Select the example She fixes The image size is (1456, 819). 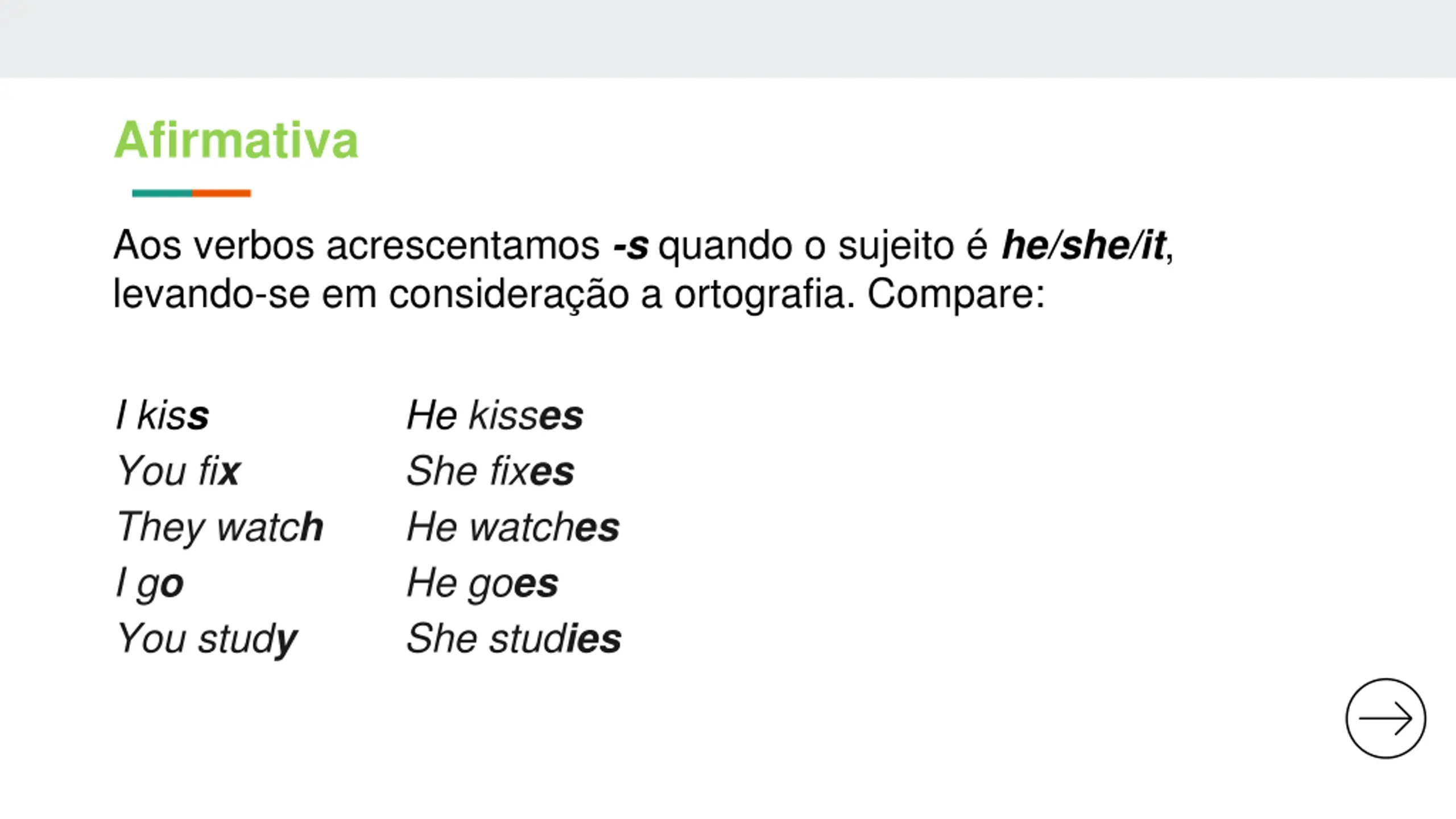490,471
